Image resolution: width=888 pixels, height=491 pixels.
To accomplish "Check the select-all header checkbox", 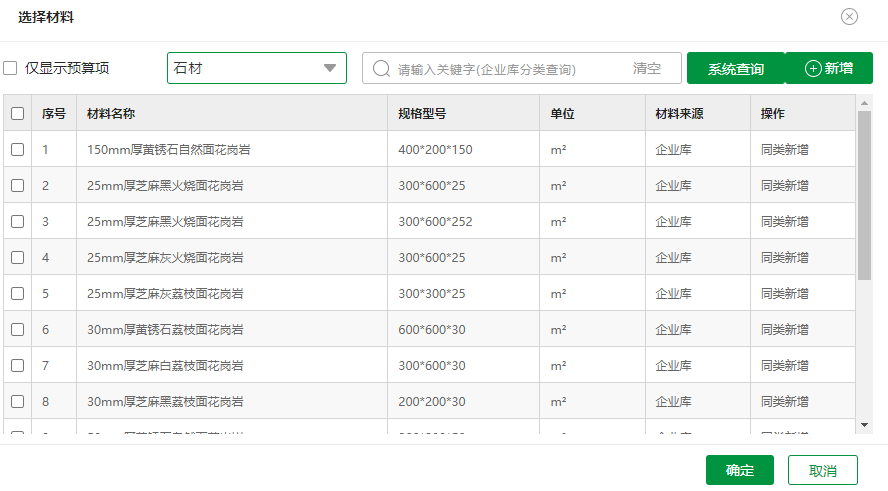I will tap(17, 113).
